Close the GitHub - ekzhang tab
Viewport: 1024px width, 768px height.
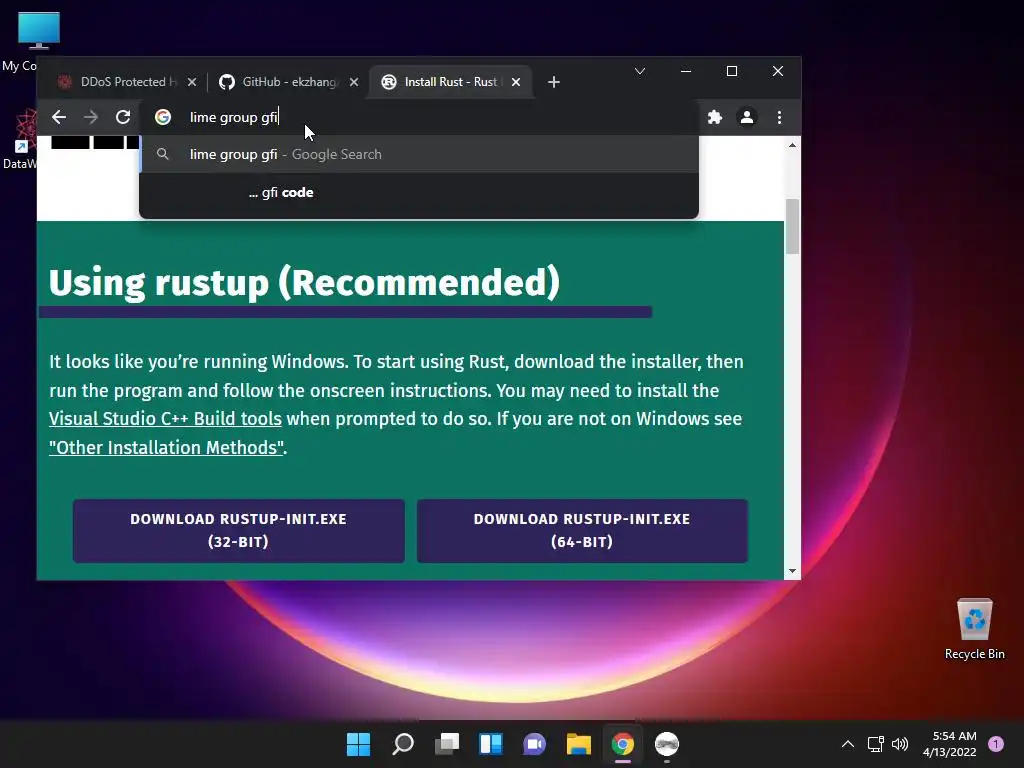point(353,82)
